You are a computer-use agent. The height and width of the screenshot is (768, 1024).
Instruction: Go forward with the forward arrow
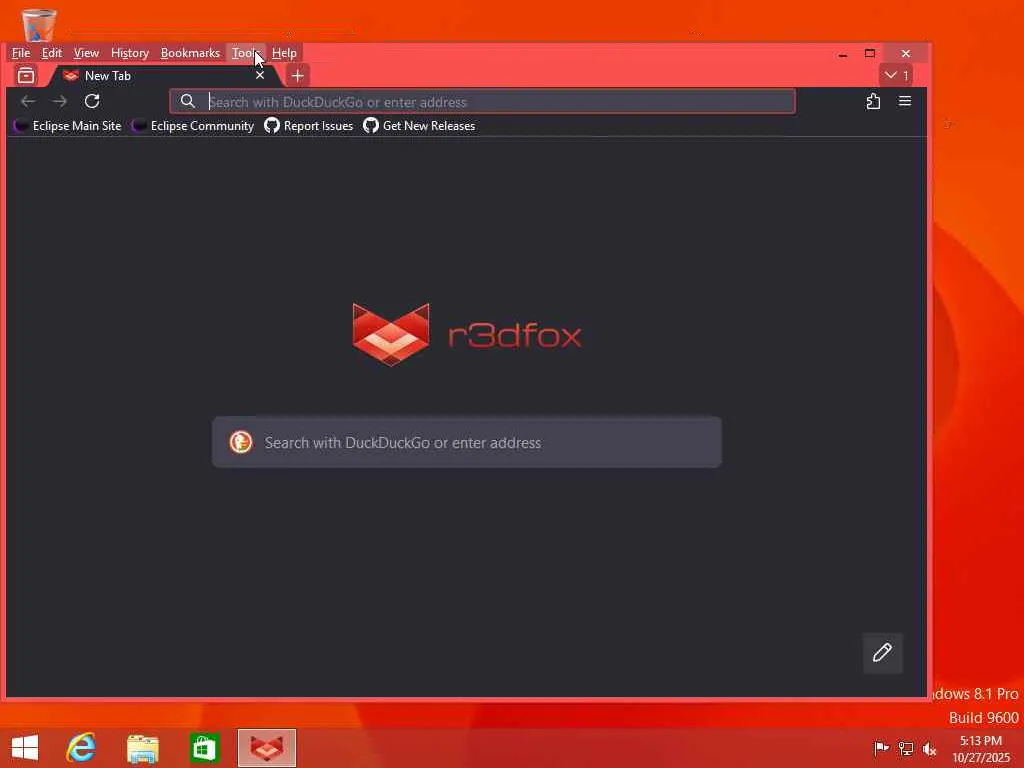click(60, 101)
